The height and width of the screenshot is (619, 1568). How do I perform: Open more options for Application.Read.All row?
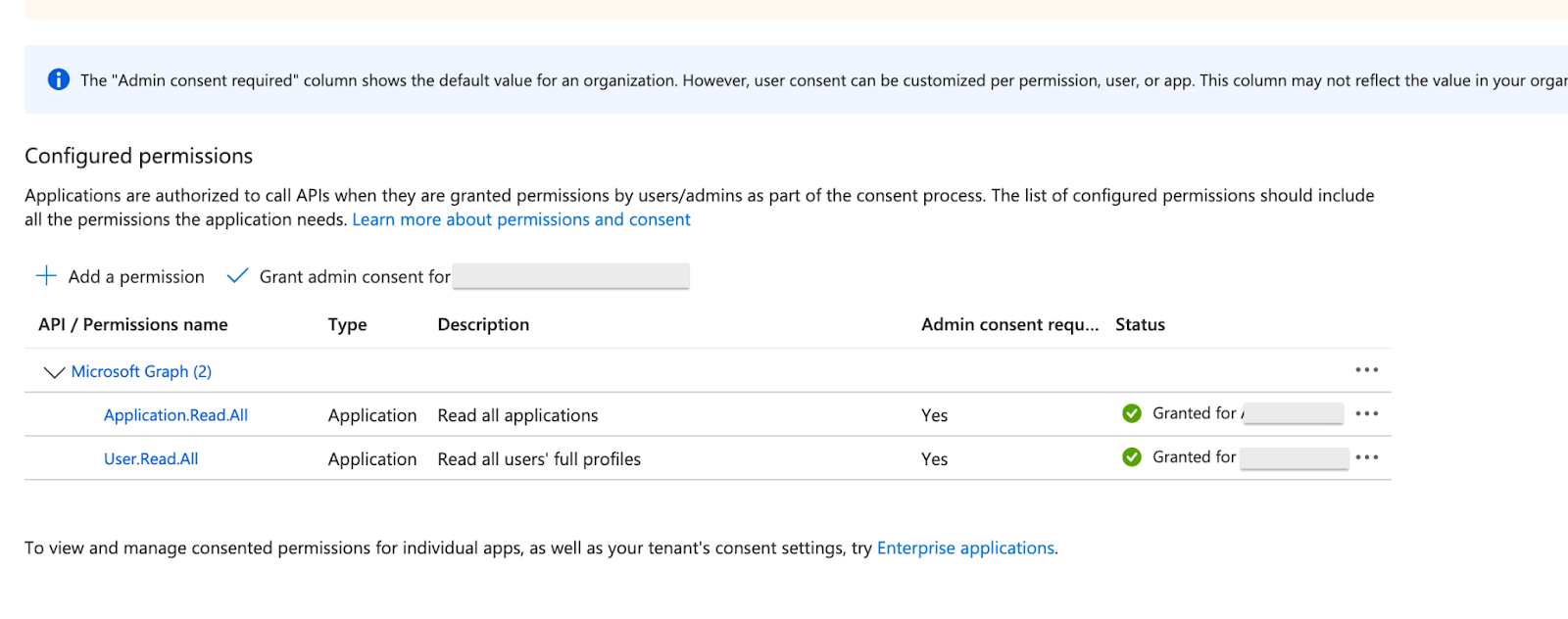(x=1366, y=413)
